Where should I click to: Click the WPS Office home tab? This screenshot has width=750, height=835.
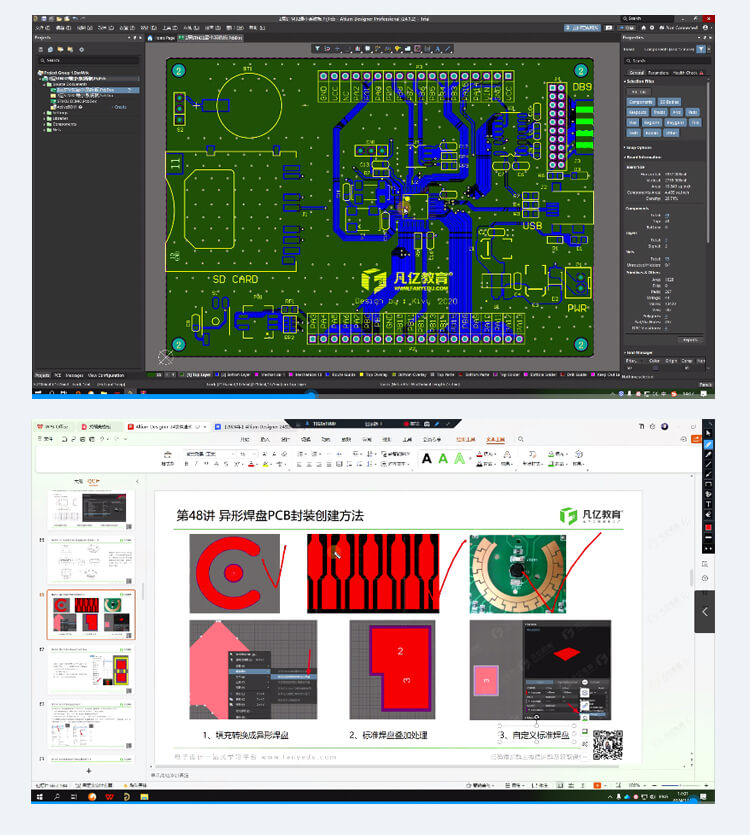53,427
